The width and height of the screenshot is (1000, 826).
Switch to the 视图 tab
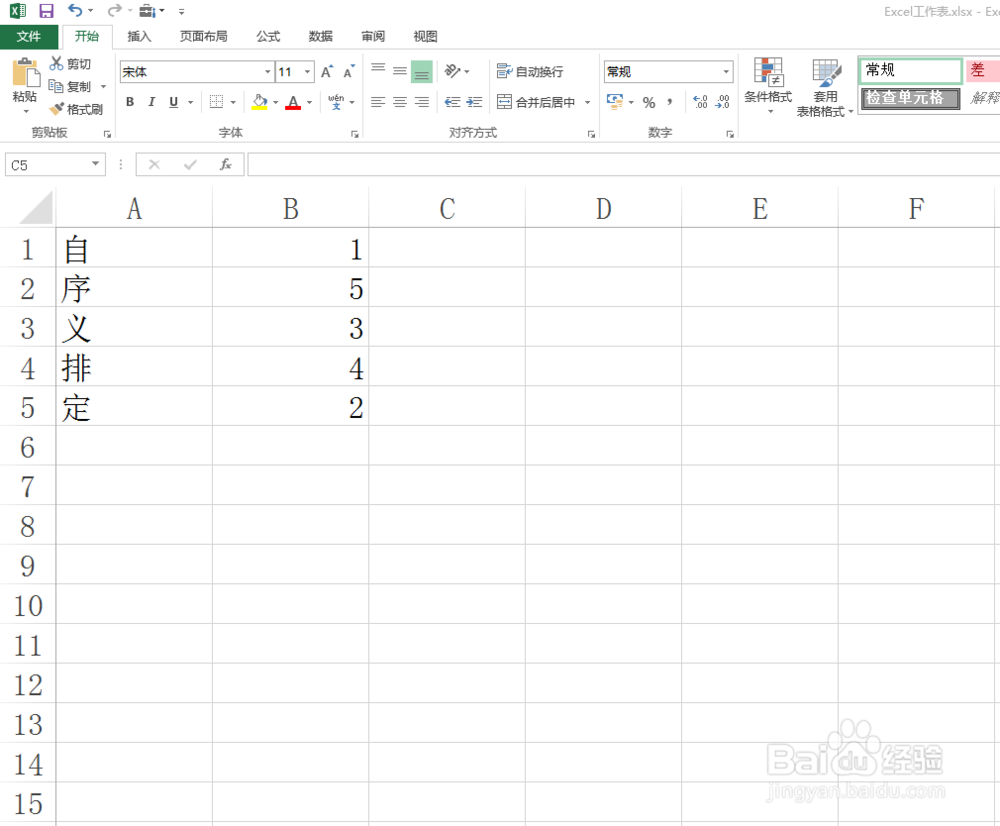[x=425, y=36]
